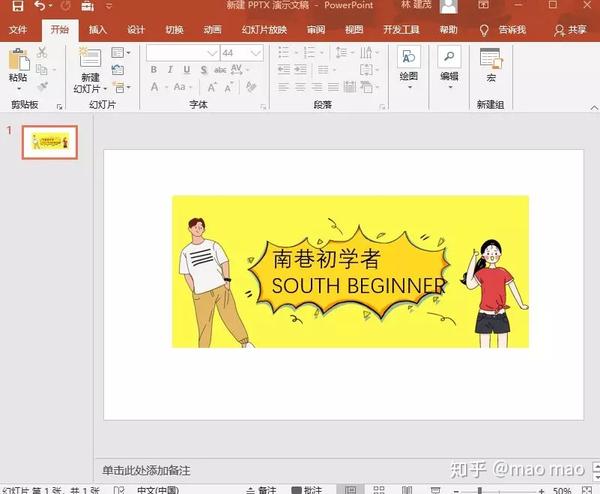Switch to the 幻灯片放映 tab
600x494 pixels.
[x=264, y=29]
